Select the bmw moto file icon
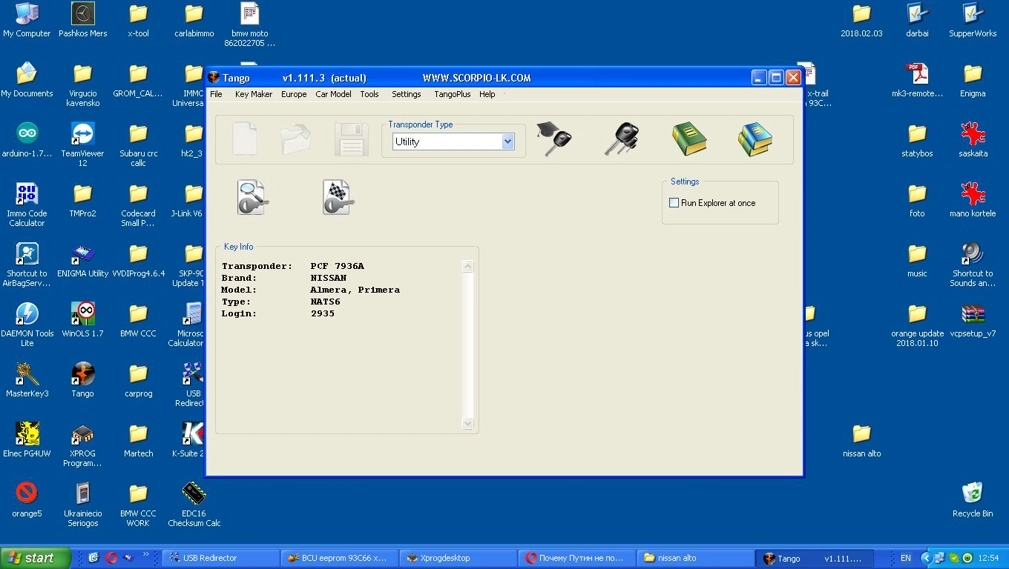 tap(250, 24)
